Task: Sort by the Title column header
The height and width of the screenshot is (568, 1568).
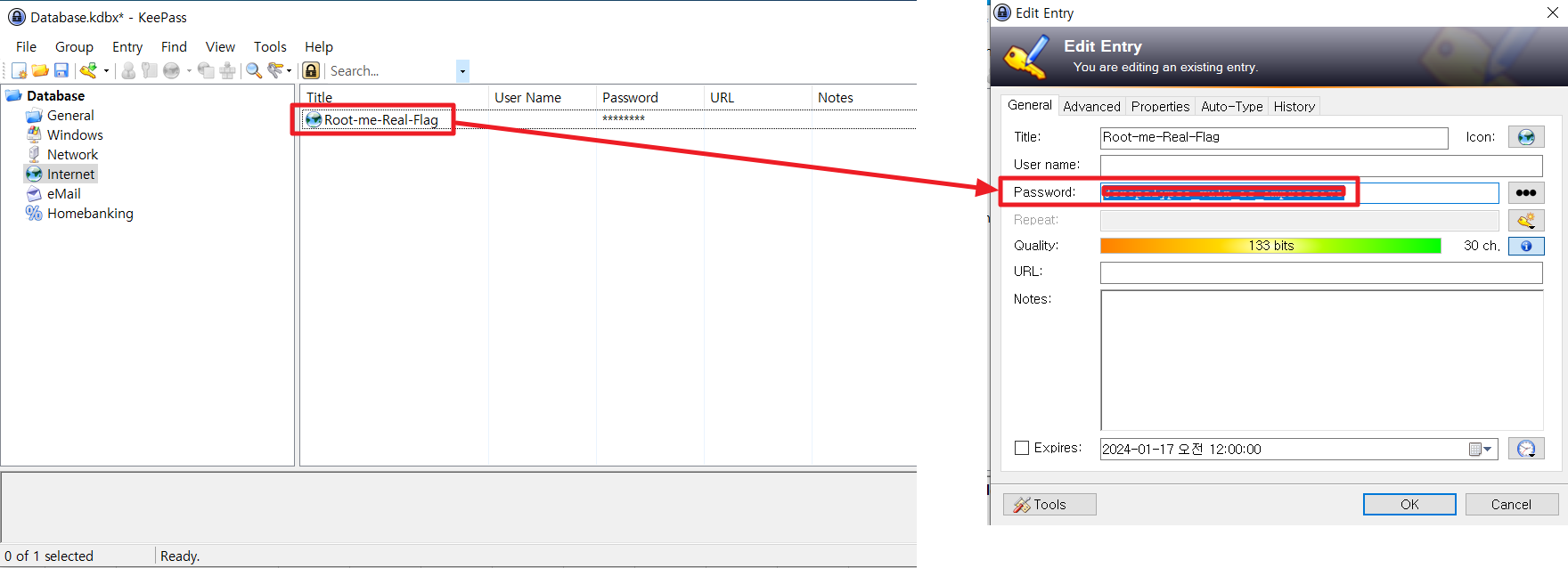Action: (395, 98)
